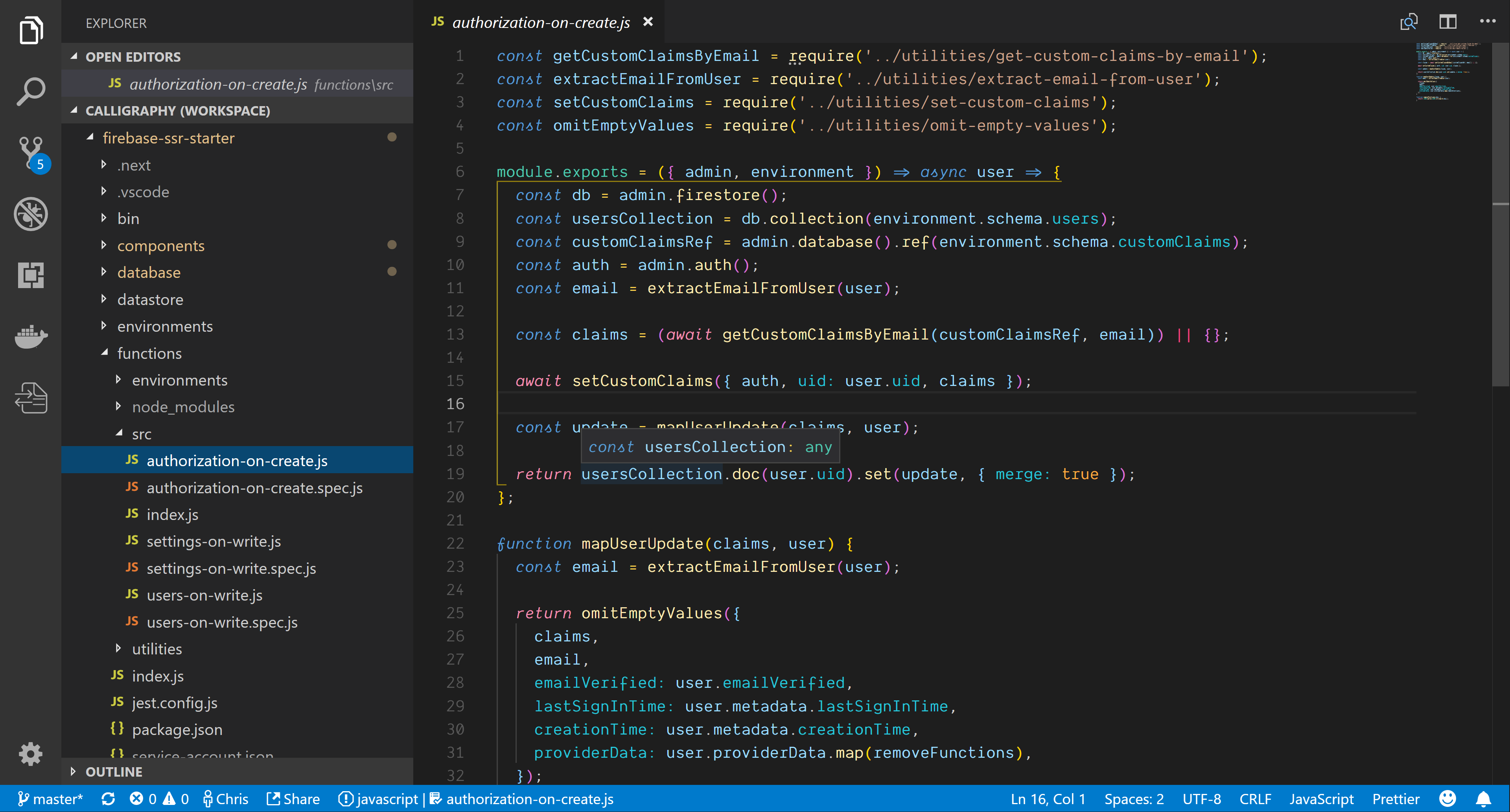Screen dimensions: 1510x812
Task: Expand the node_modules folder
Action: tap(237, 407)
